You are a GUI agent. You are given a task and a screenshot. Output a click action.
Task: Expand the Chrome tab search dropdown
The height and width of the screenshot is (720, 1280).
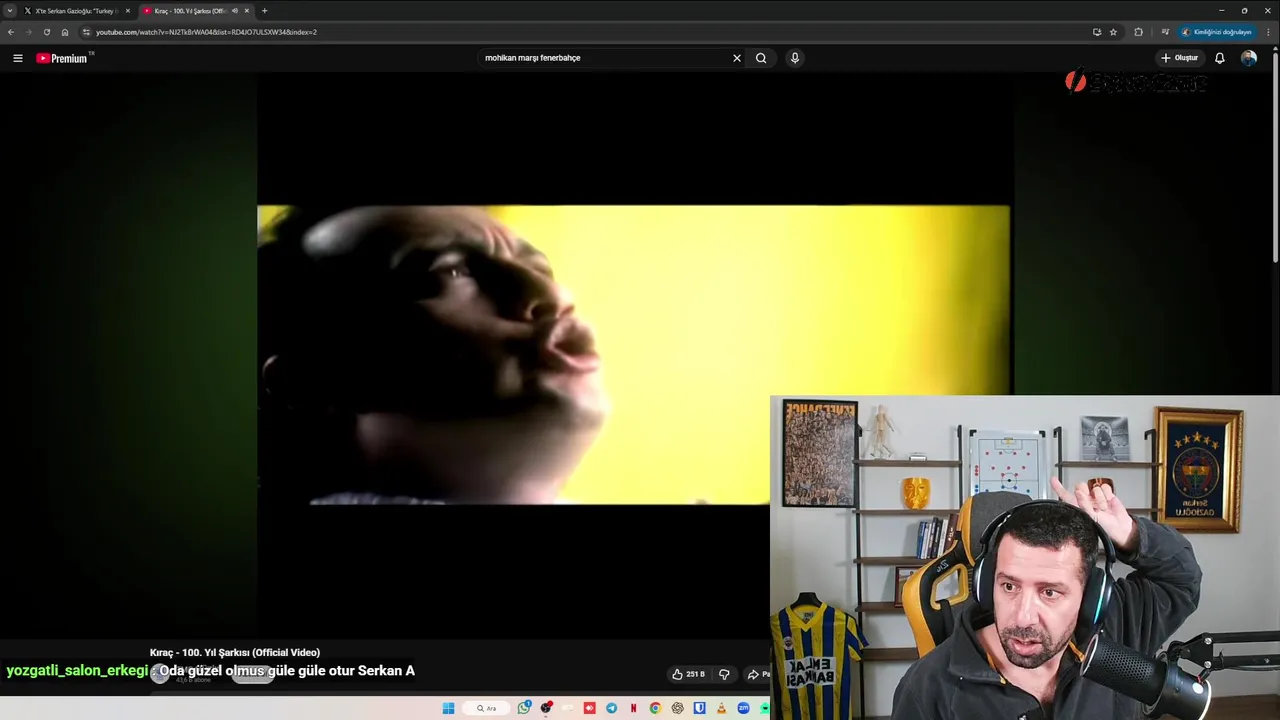[x=10, y=11]
